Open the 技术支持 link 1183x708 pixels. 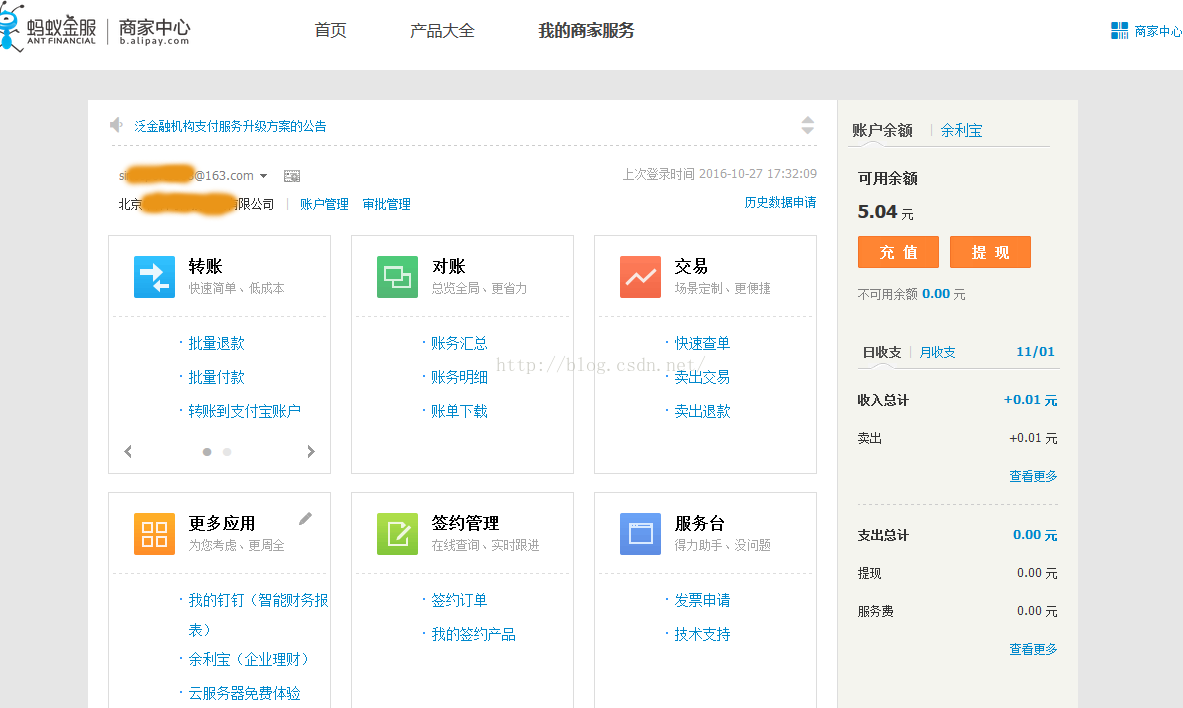click(x=702, y=634)
